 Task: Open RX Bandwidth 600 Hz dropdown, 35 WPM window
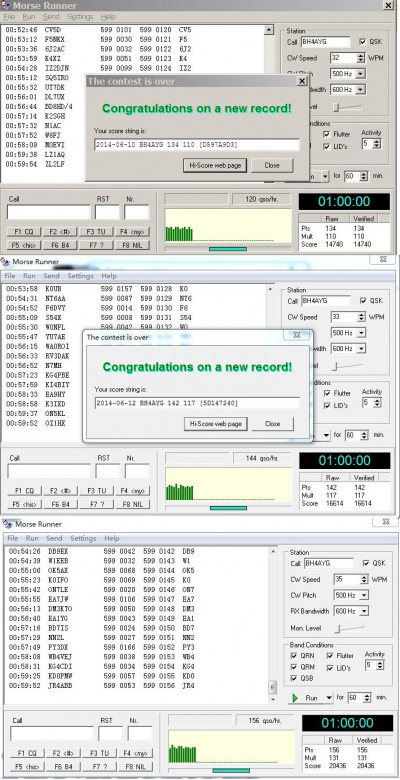pos(364,611)
